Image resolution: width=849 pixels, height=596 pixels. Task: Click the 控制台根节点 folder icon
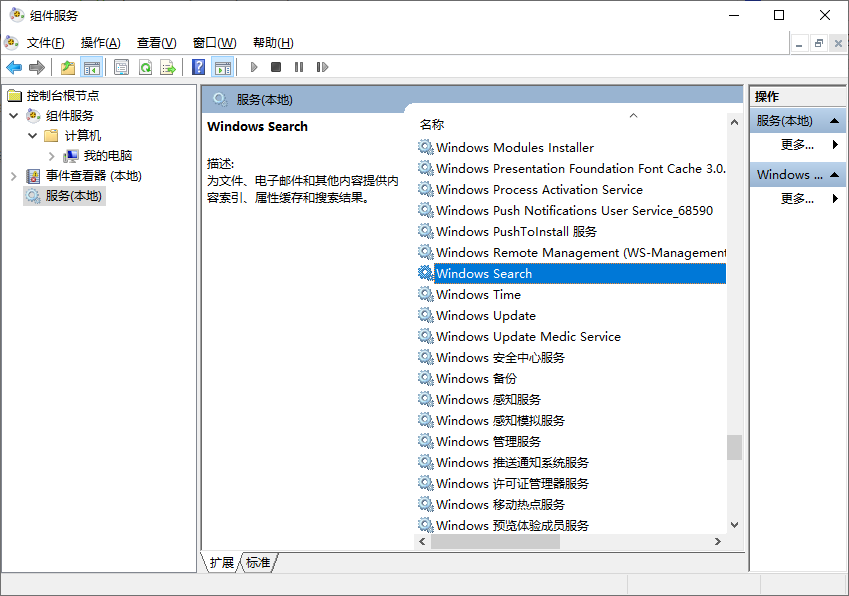coord(15,96)
